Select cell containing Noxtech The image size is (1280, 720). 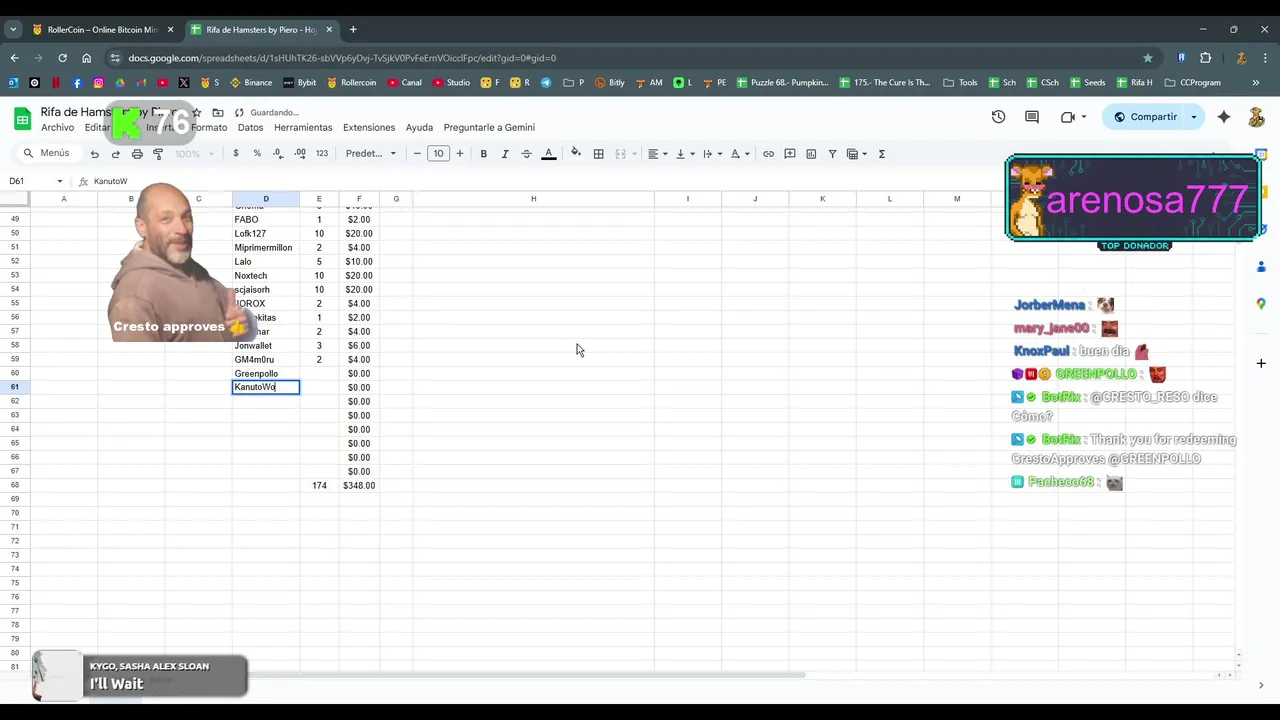coord(265,276)
